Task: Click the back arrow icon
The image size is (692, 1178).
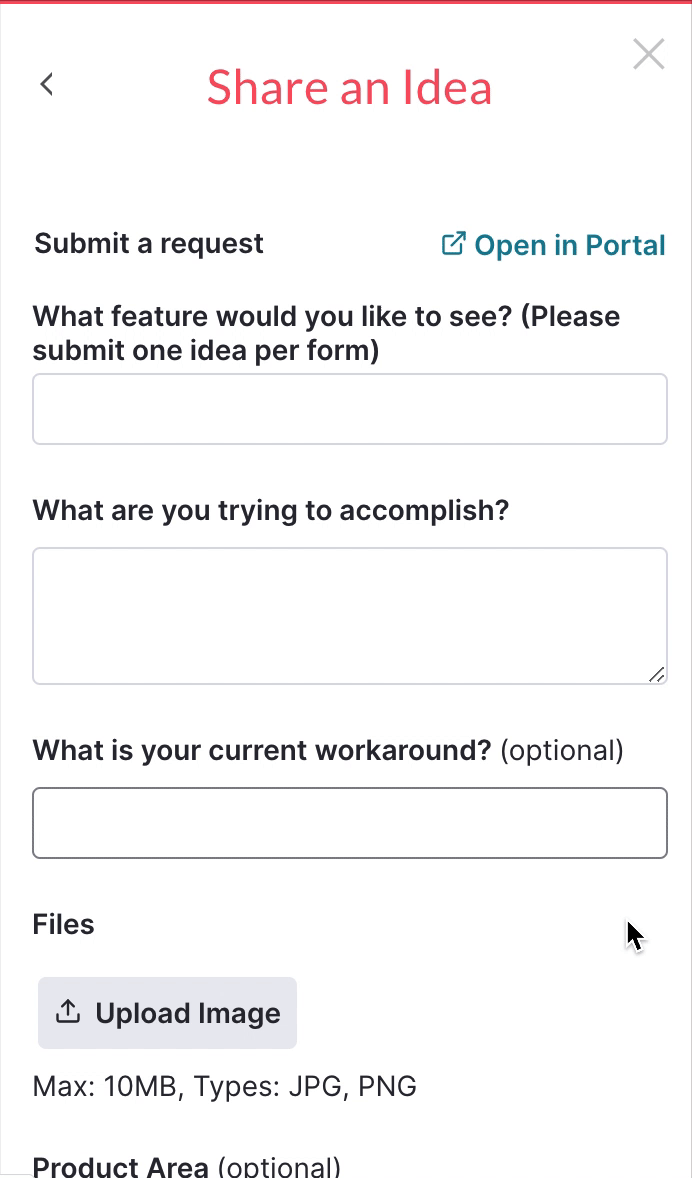Action: pyautogui.click(x=46, y=84)
